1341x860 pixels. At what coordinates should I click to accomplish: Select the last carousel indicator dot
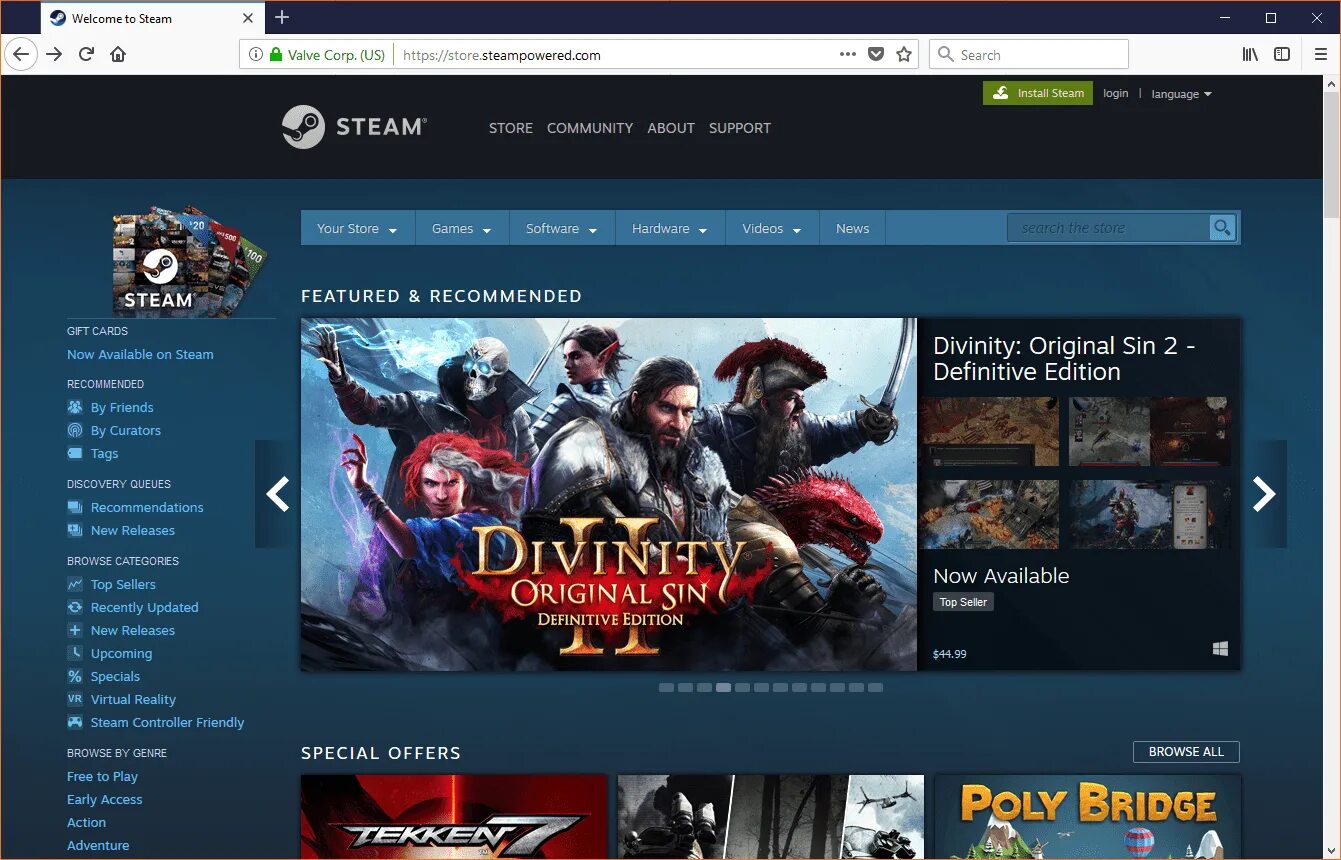[875, 687]
